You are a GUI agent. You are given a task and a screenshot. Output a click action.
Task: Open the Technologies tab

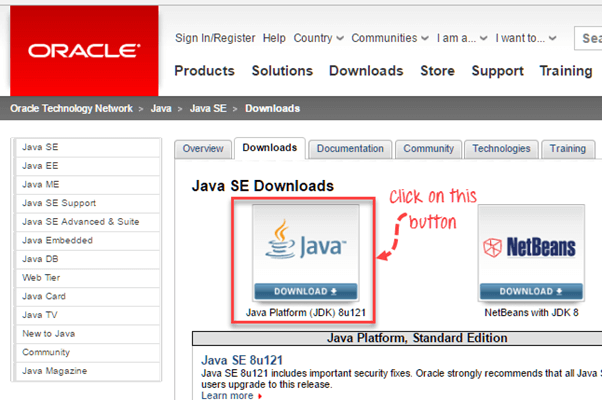pyautogui.click(x=501, y=148)
